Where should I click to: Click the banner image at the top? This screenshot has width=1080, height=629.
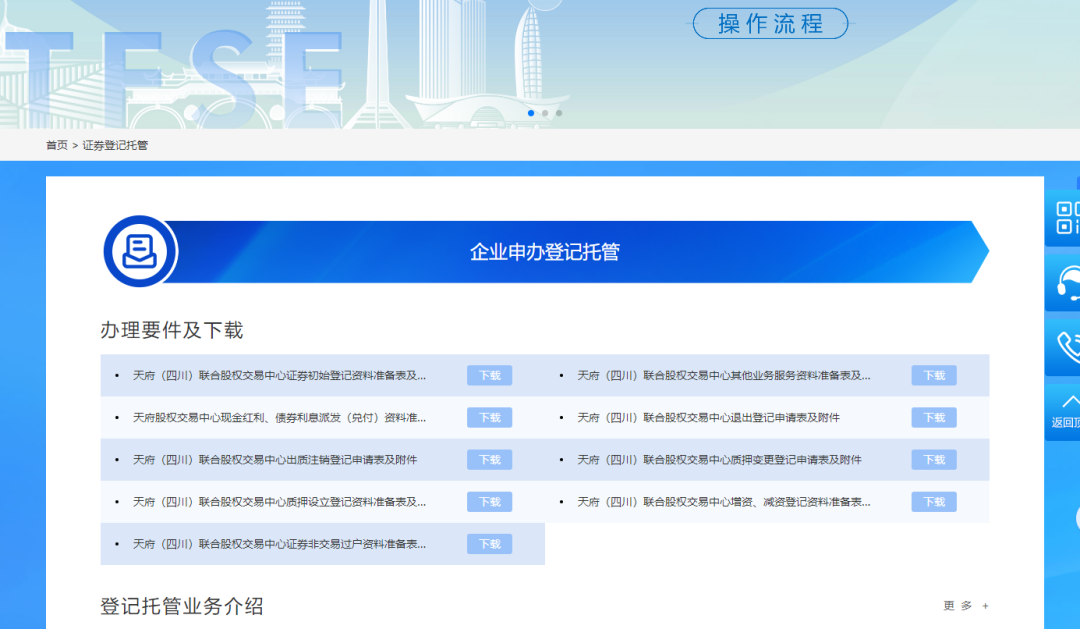(x=400, y=60)
